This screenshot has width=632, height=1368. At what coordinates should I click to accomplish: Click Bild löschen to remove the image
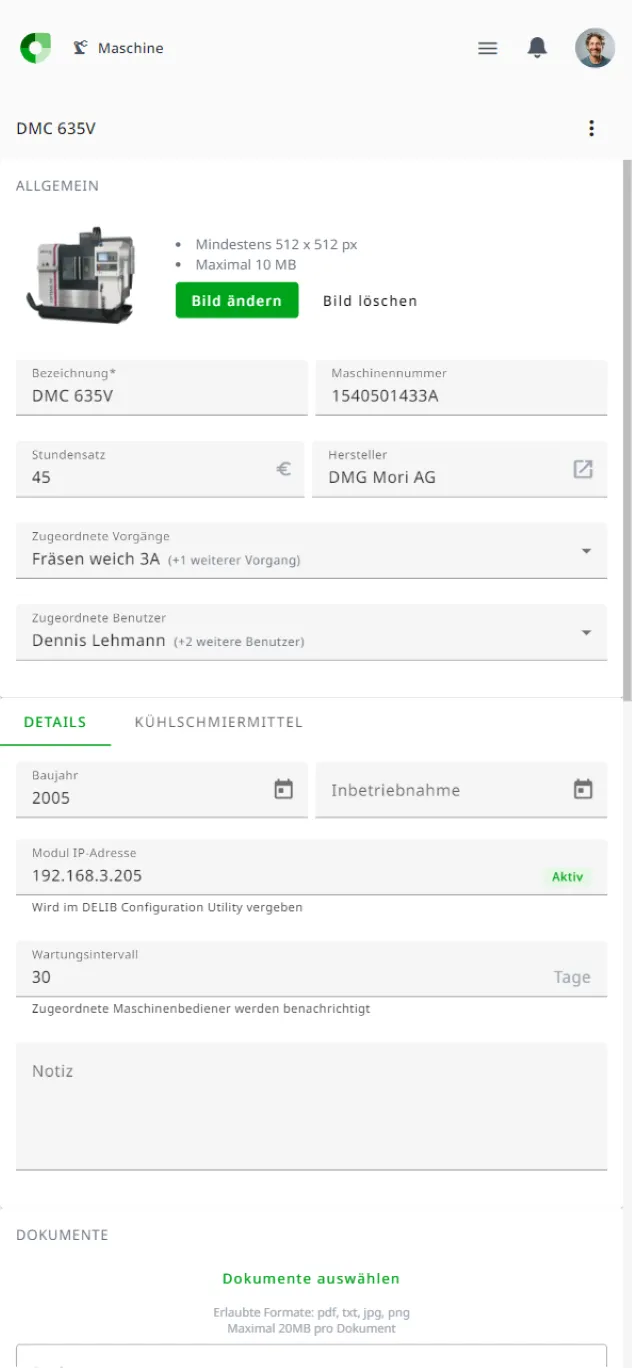tap(370, 301)
